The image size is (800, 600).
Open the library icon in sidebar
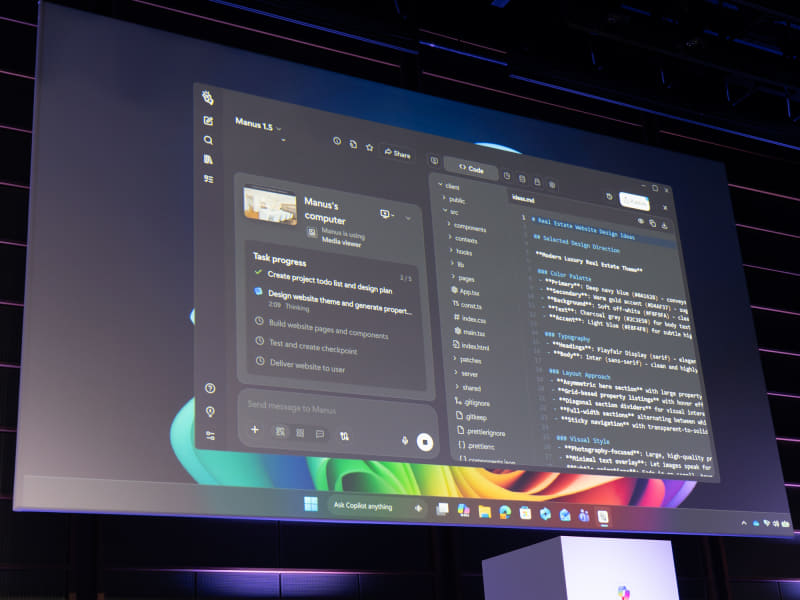pyautogui.click(x=208, y=159)
